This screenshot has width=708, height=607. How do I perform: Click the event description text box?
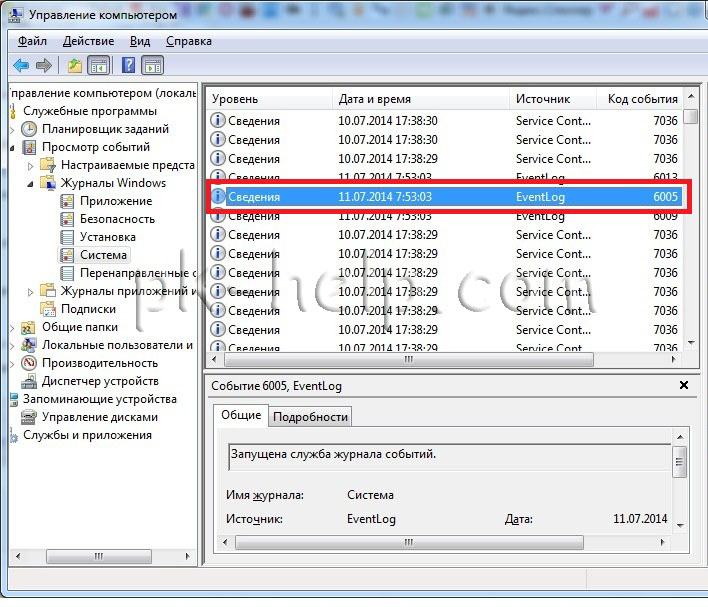[450, 457]
